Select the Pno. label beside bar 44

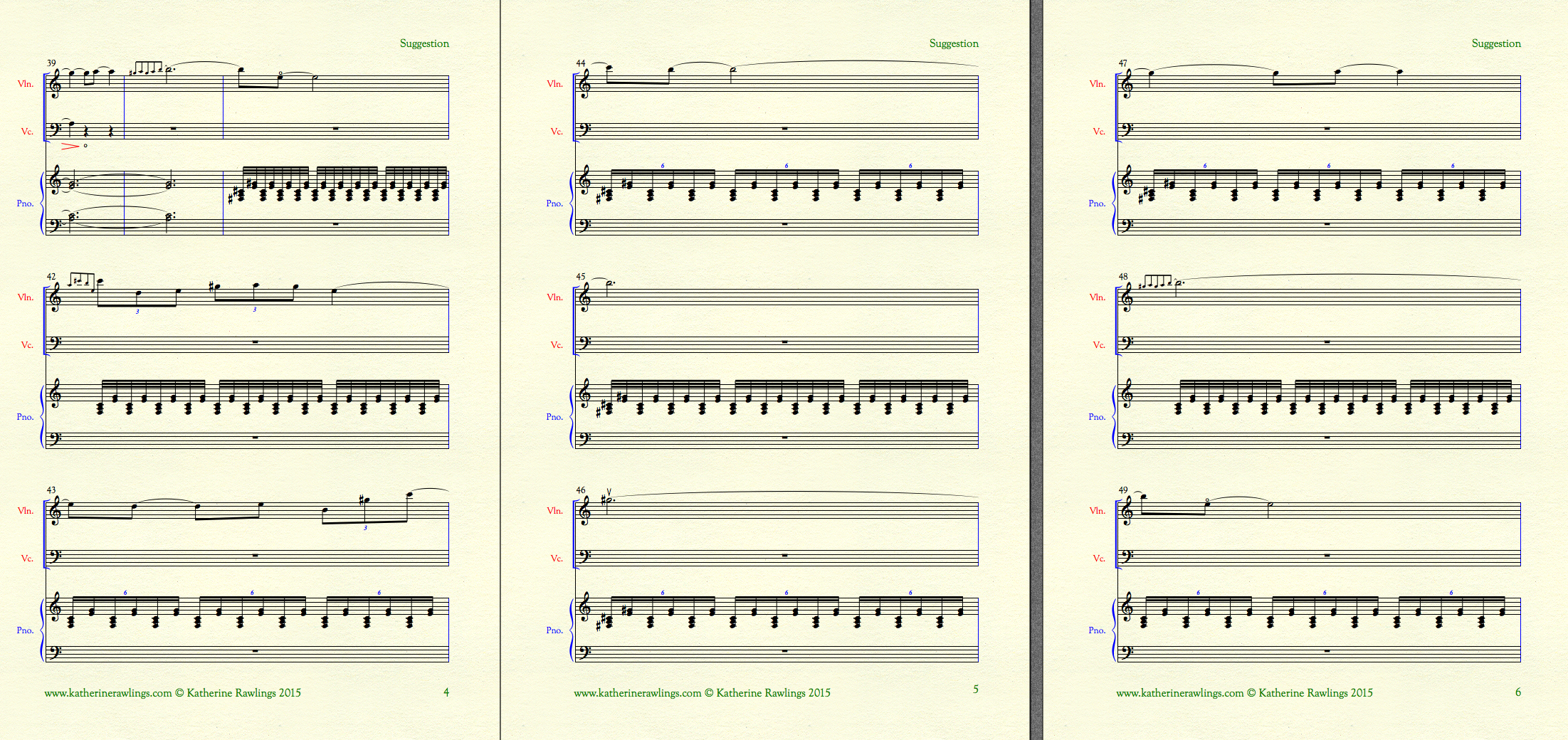(555, 203)
